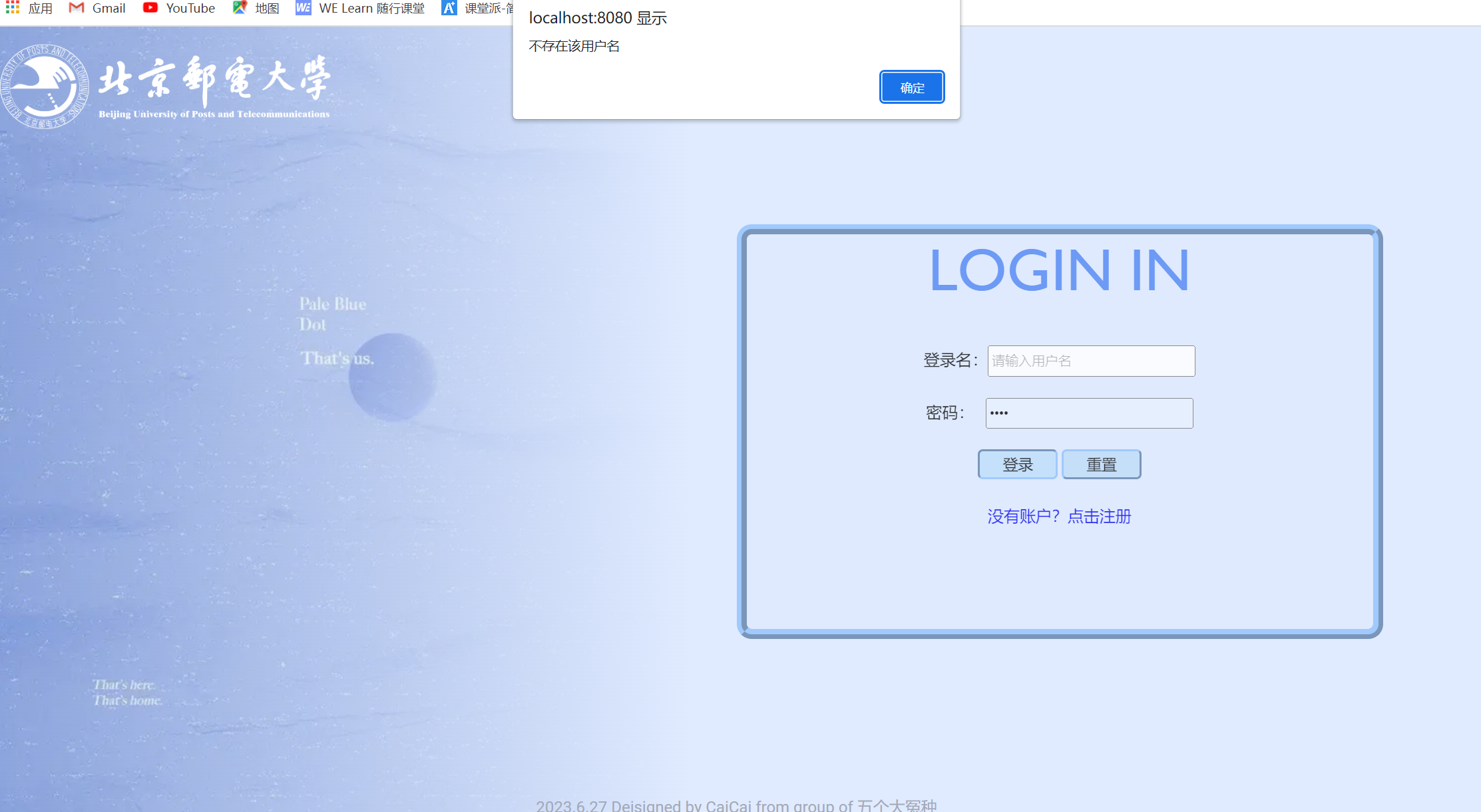Focus the 登录名 username input field
Viewport: 1481px width, 812px height.
1091,361
